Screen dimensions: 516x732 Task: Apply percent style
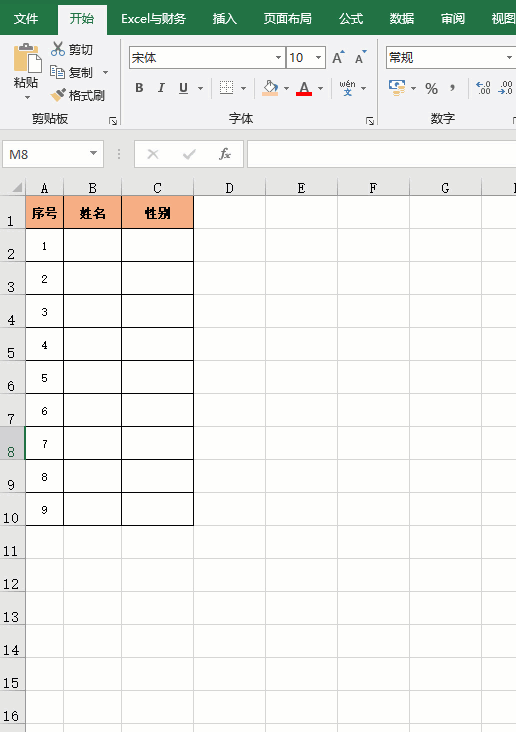tap(431, 88)
